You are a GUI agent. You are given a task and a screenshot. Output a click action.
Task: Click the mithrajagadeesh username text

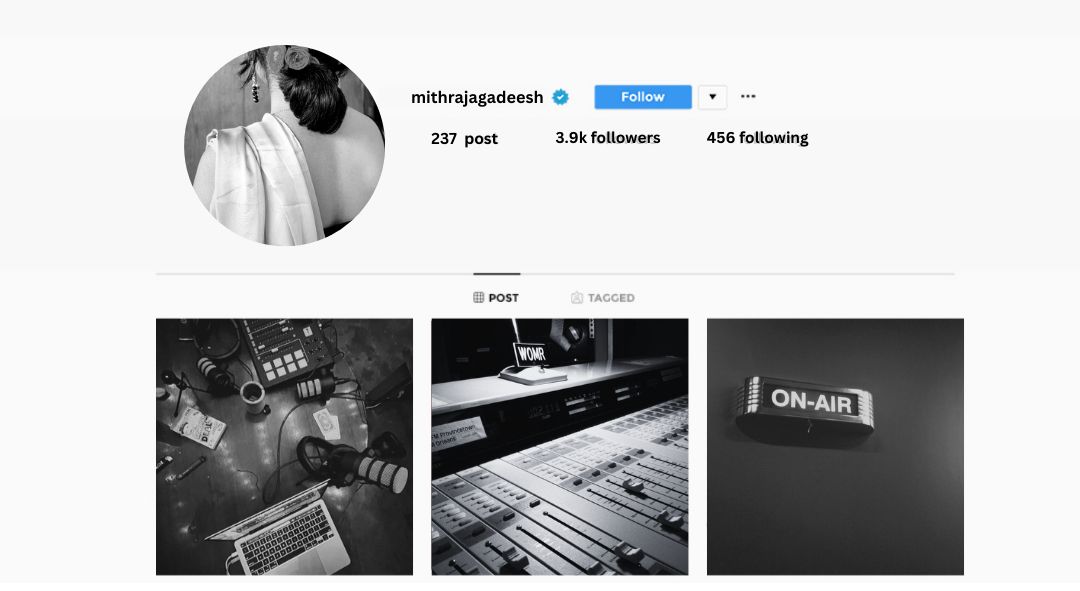pos(477,98)
